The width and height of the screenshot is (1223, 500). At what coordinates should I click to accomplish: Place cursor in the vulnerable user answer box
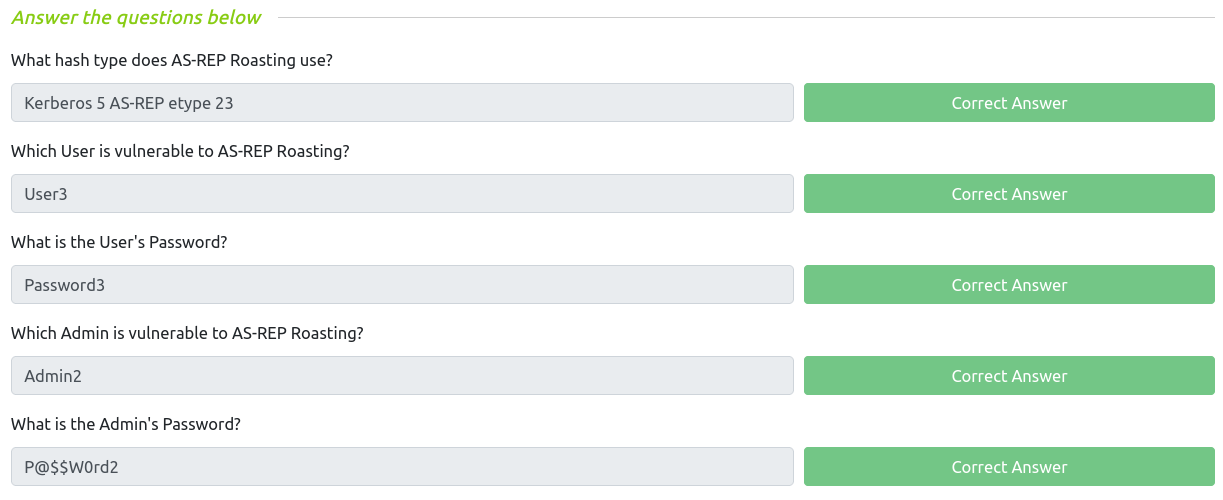click(402, 194)
